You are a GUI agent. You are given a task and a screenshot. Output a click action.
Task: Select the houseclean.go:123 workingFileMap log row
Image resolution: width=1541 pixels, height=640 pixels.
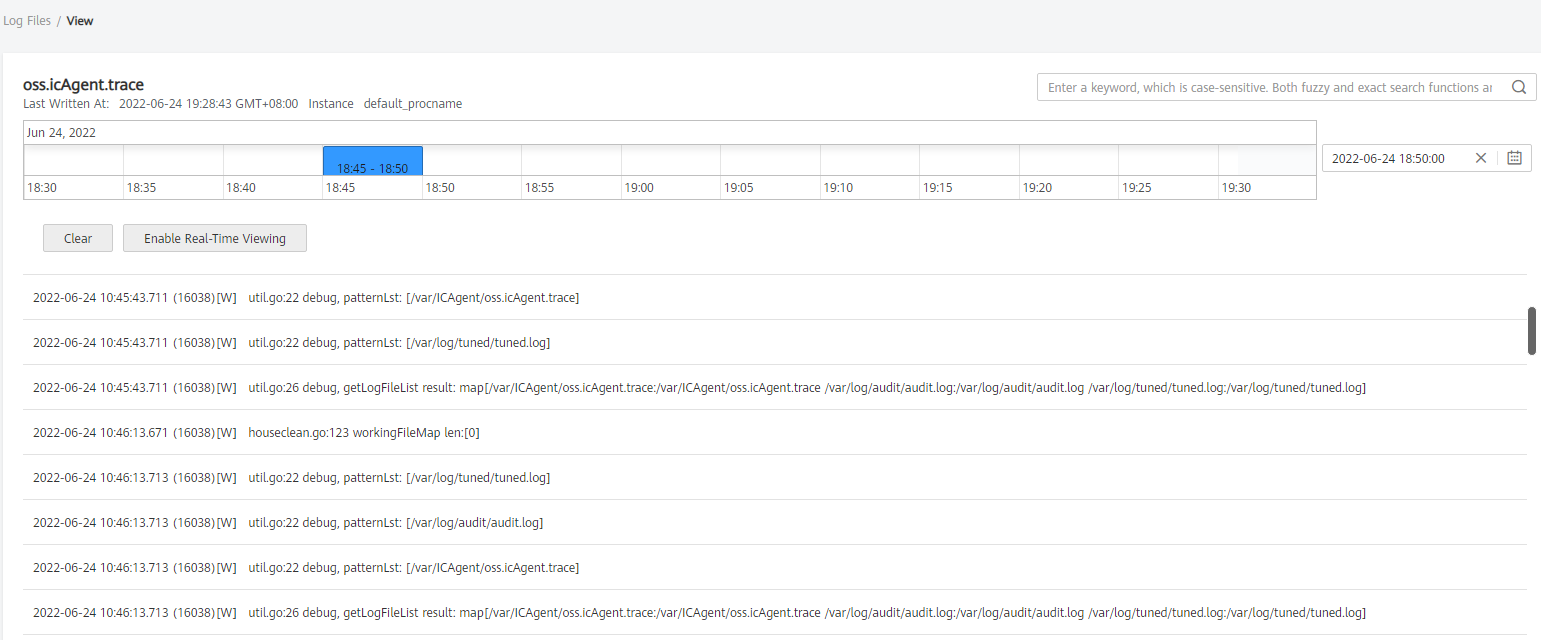[x=775, y=433]
